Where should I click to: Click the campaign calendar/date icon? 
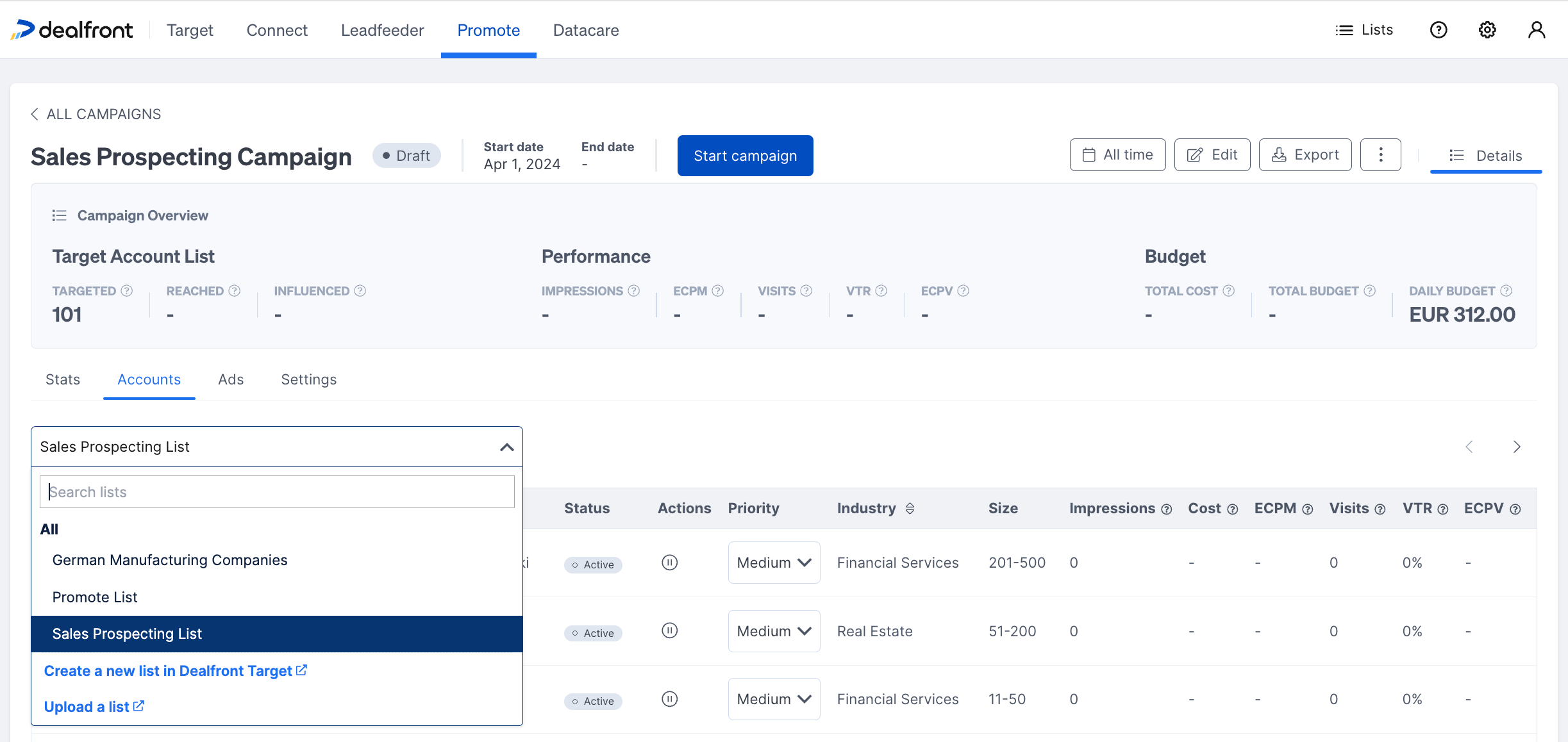coord(1089,155)
